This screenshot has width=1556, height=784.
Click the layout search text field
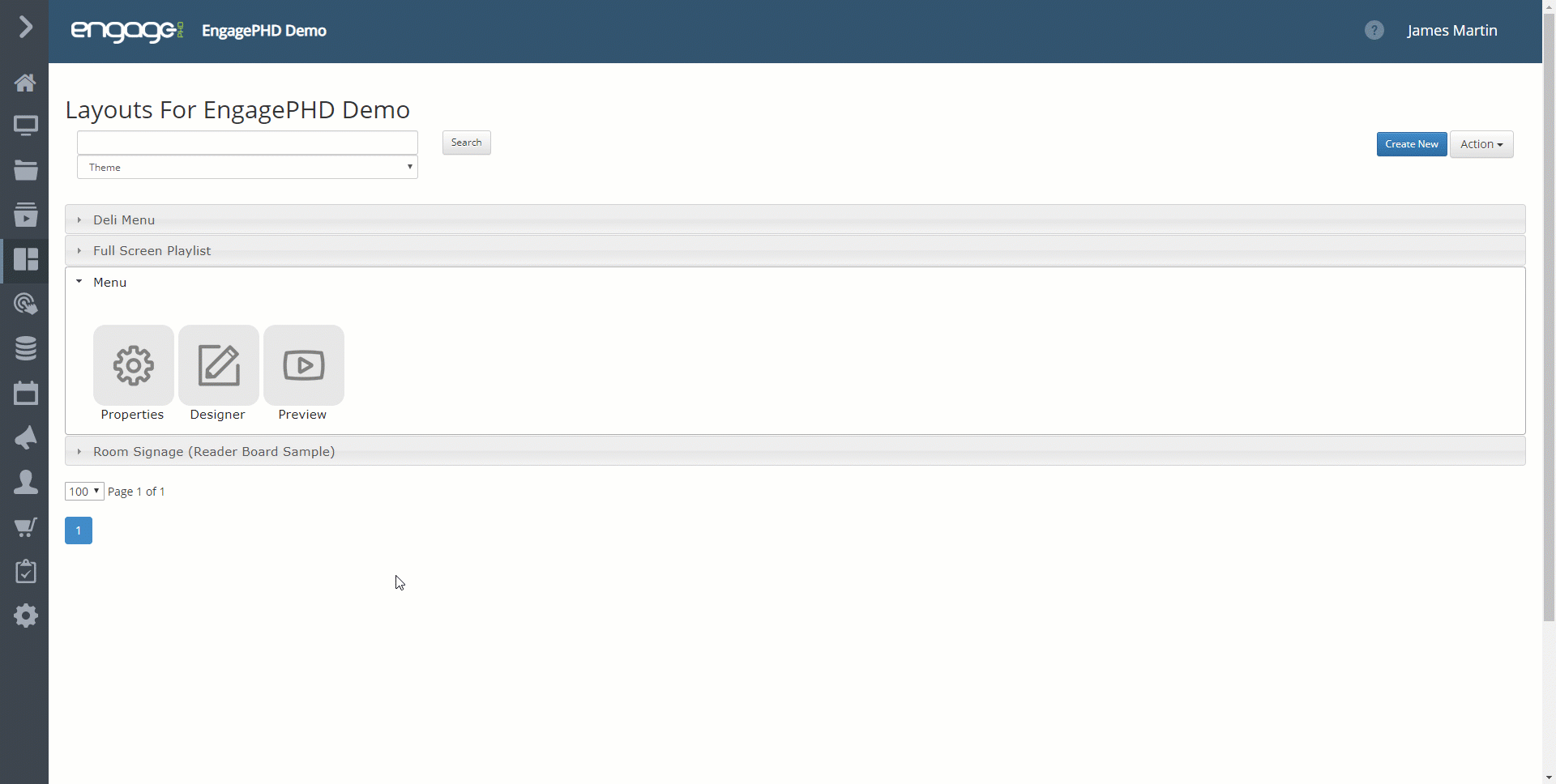[247, 143]
